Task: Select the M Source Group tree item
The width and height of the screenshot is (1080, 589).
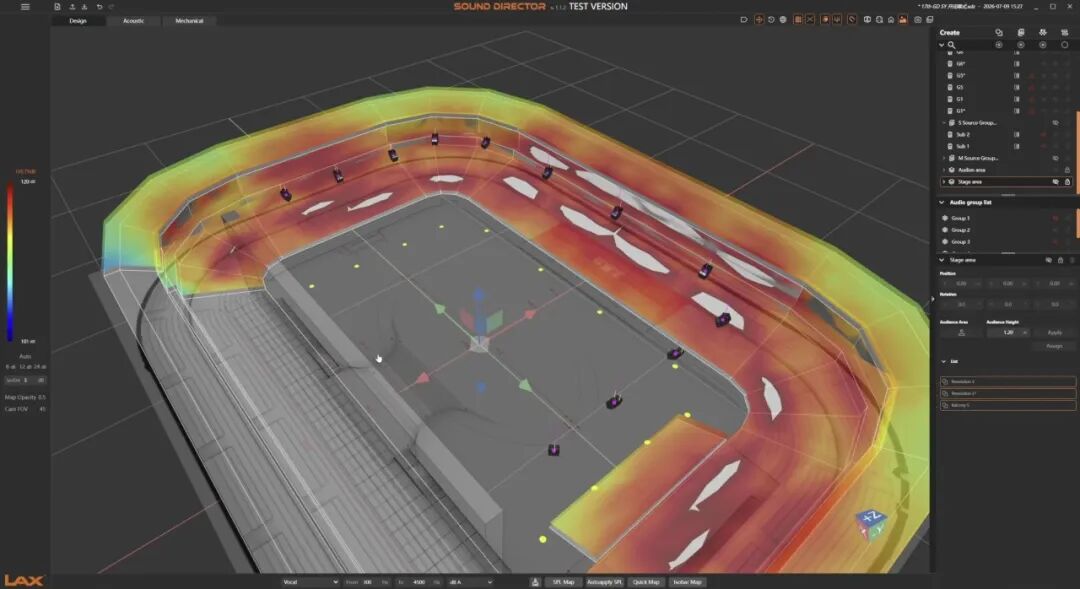Action: click(x=978, y=158)
